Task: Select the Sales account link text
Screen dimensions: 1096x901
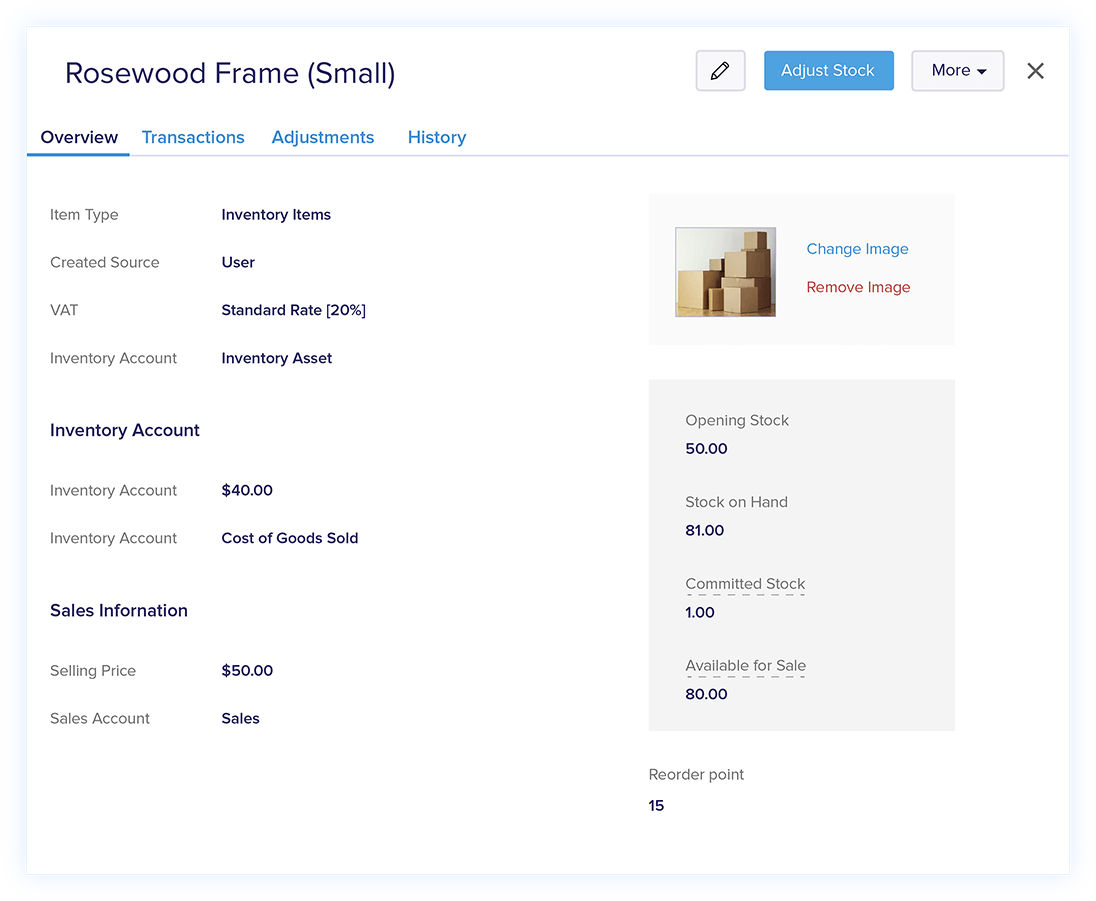Action: 240,718
